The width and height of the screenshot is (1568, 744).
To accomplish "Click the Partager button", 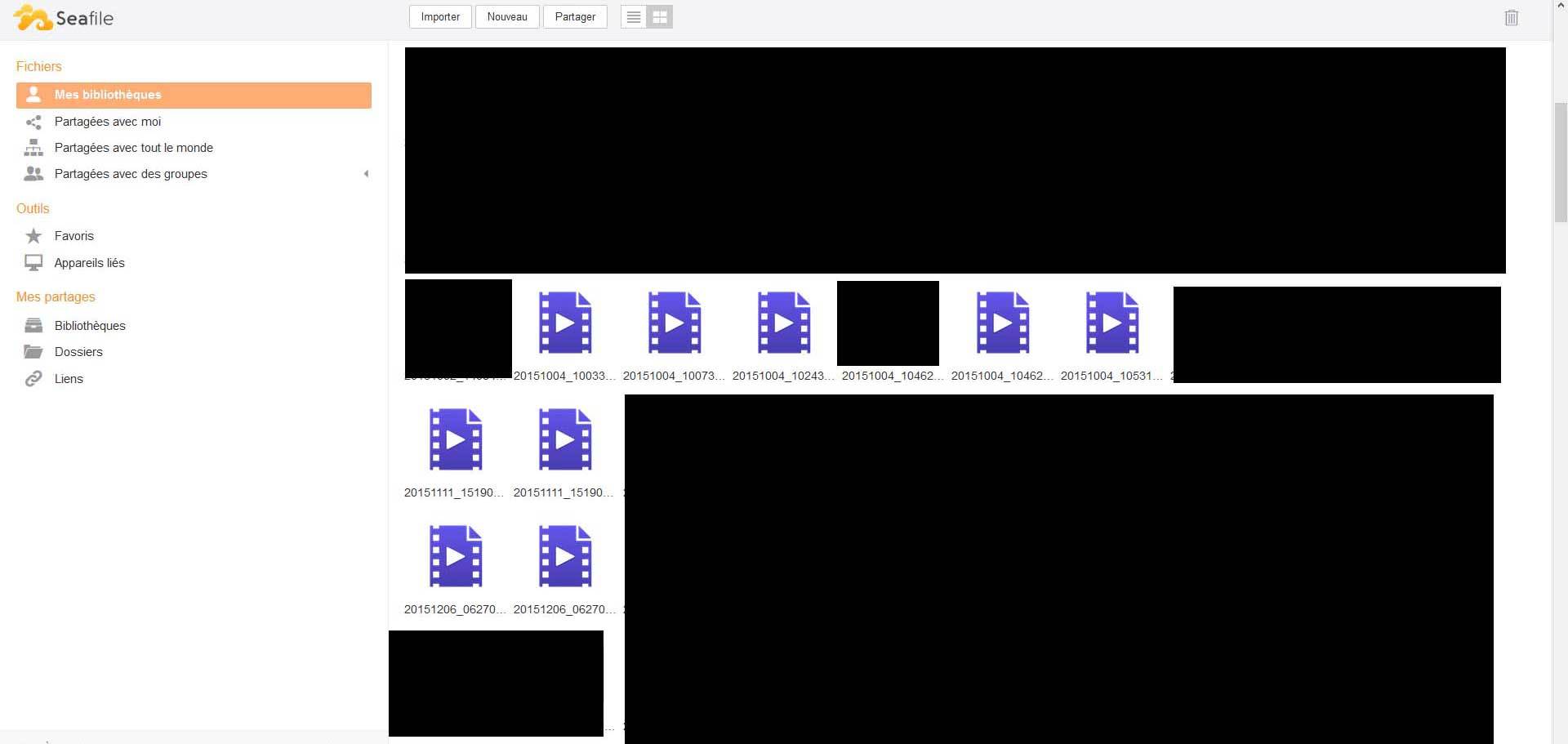I will click(x=575, y=17).
